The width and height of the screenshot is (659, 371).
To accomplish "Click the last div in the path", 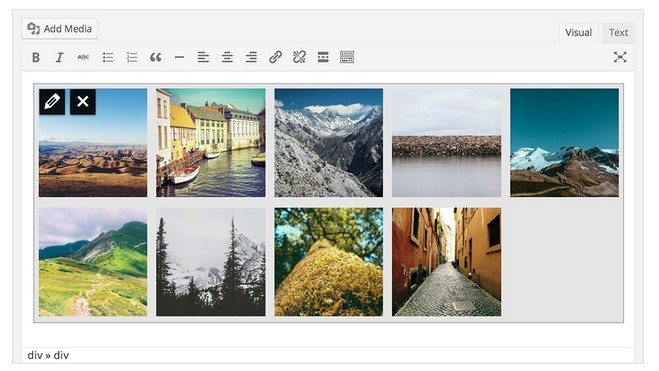I will tap(61, 355).
